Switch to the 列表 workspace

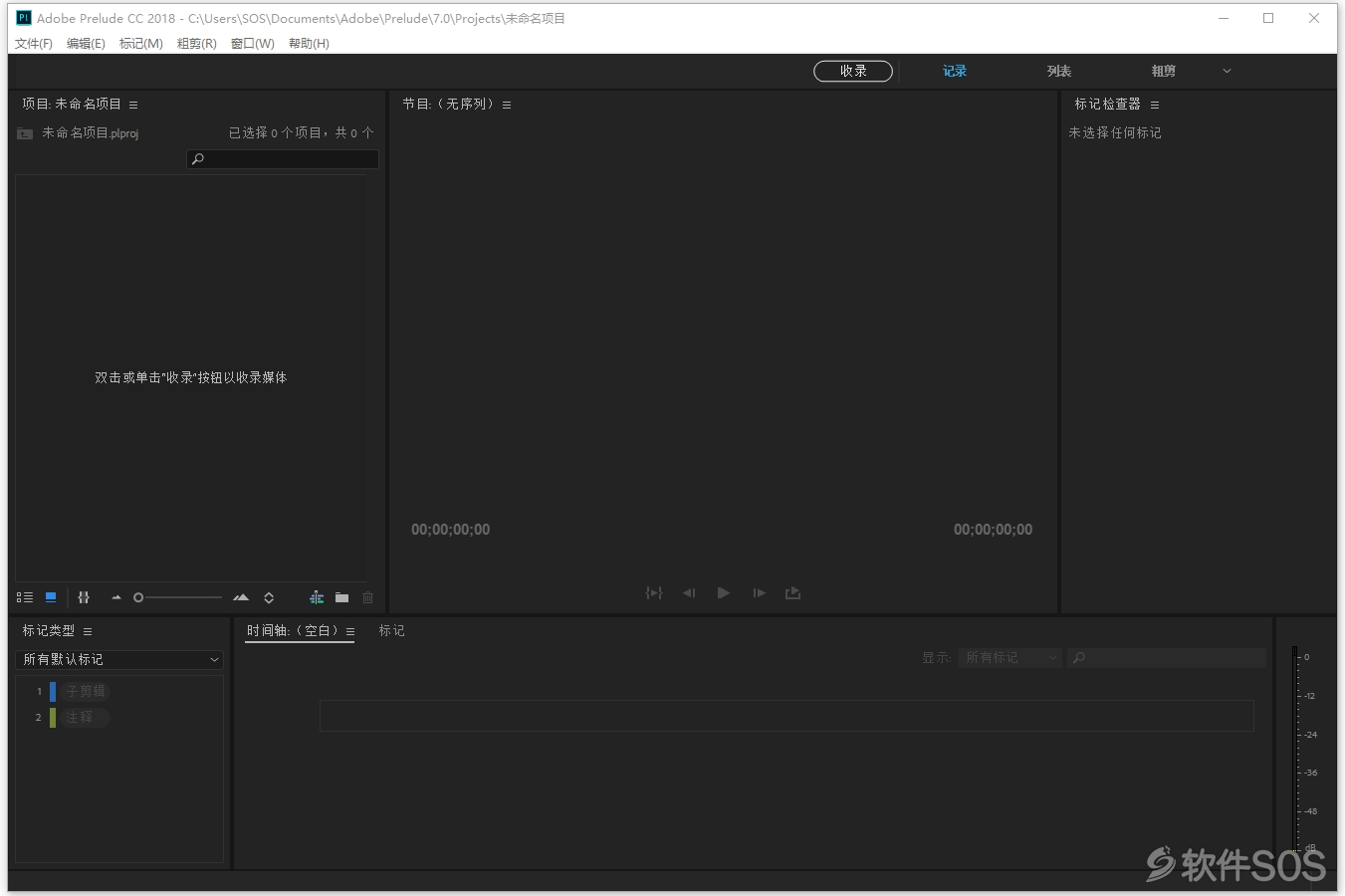pyautogui.click(x=1059, y=71)
